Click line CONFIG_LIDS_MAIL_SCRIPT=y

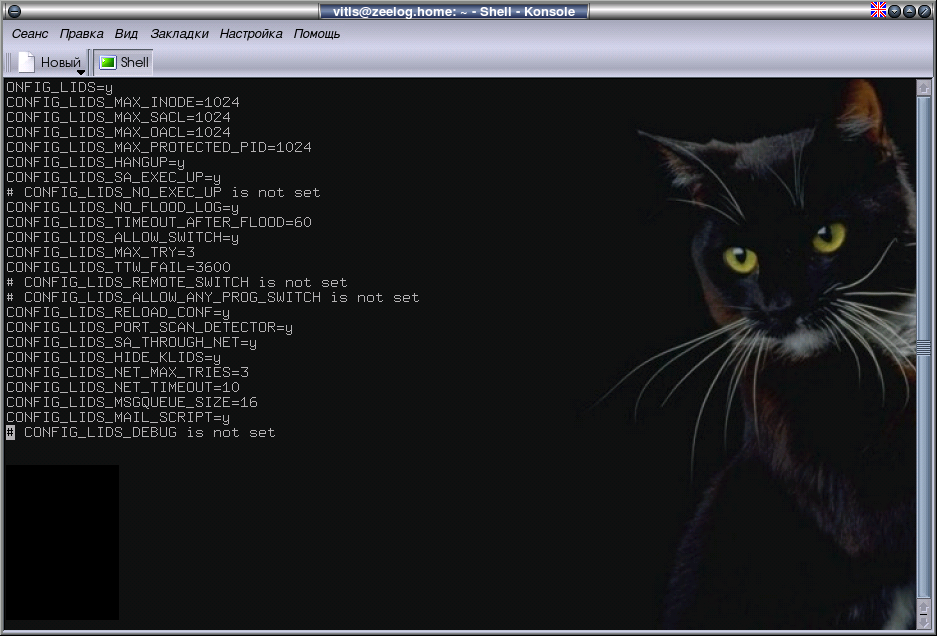click(118, 417)
